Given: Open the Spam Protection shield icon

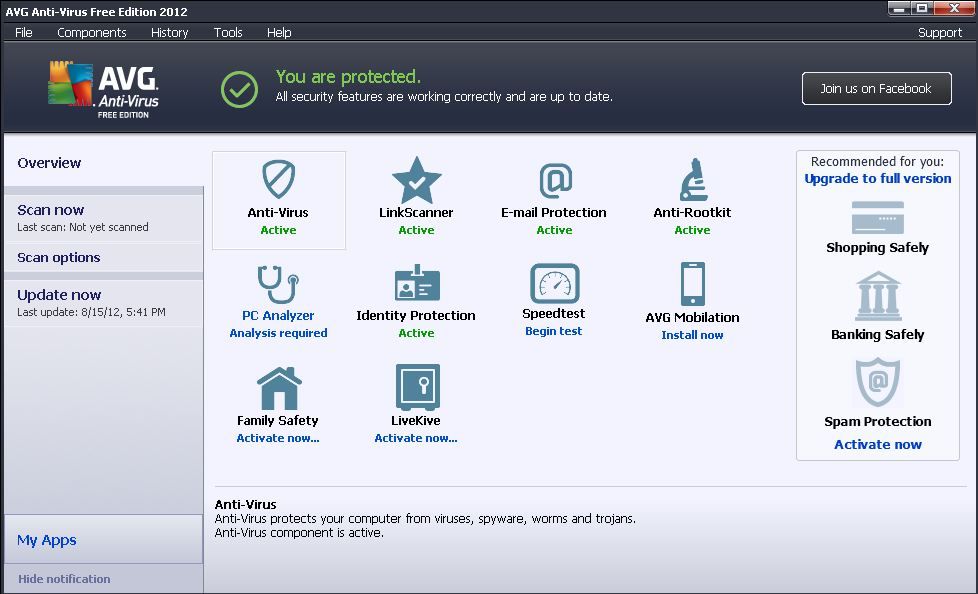Looking at the screenshot, I should (878, 382).
